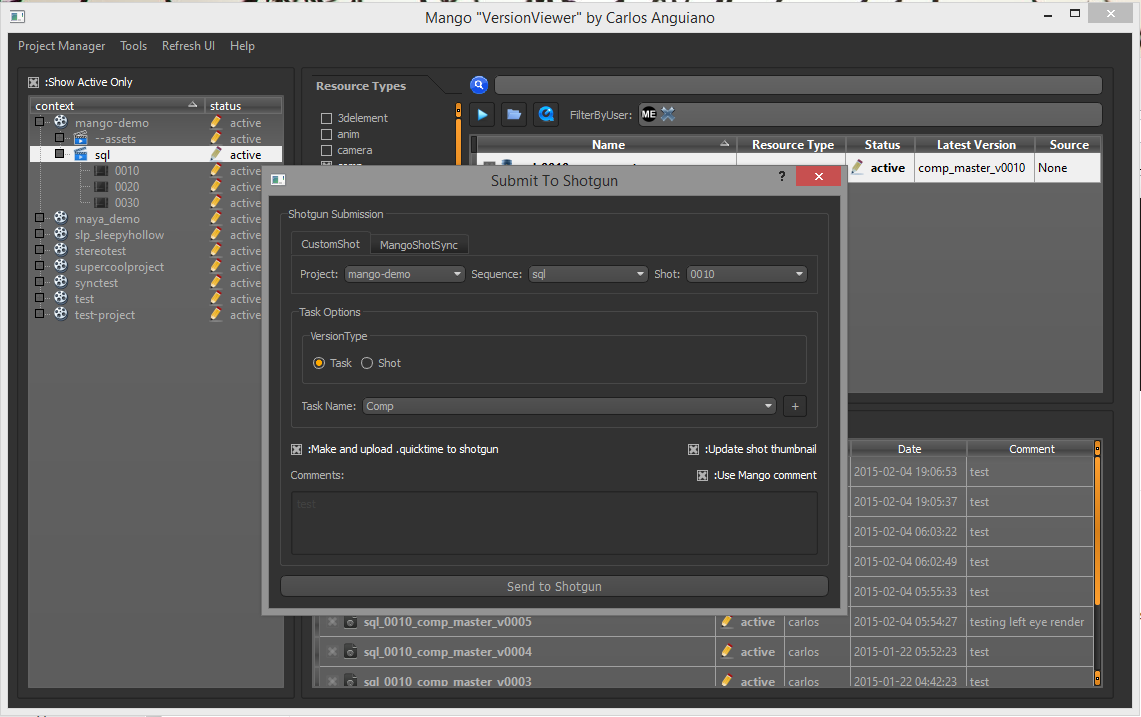Sort by Latest Version column header
Viewport: 1141px width, 717px height.
pyautogui.click(x=976, y=145)
